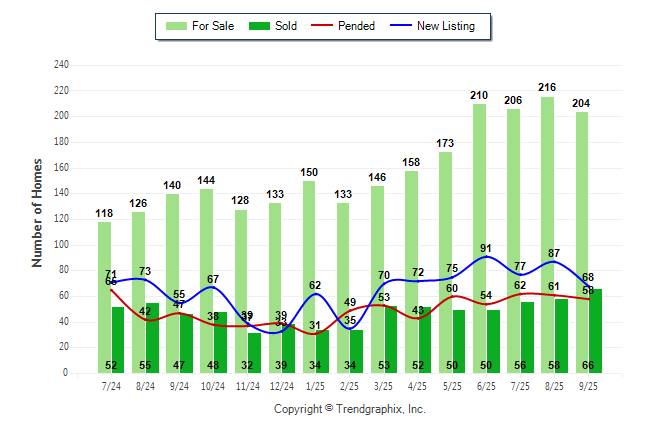The width and height of the screenshot is (646, 434).
Task: Click the Sold dark green legend swatch
Action: pyautogui.click(x=260, y=26)
